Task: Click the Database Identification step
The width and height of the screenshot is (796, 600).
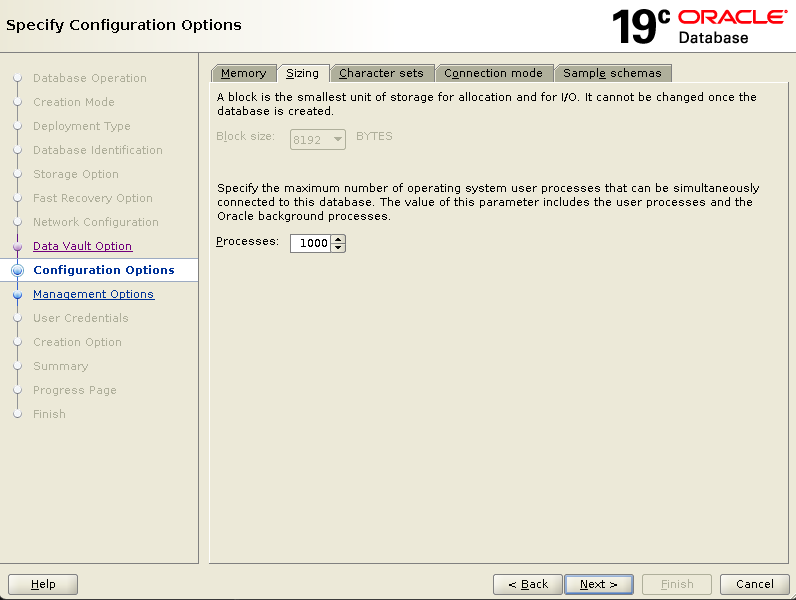Action: point(98,150)
